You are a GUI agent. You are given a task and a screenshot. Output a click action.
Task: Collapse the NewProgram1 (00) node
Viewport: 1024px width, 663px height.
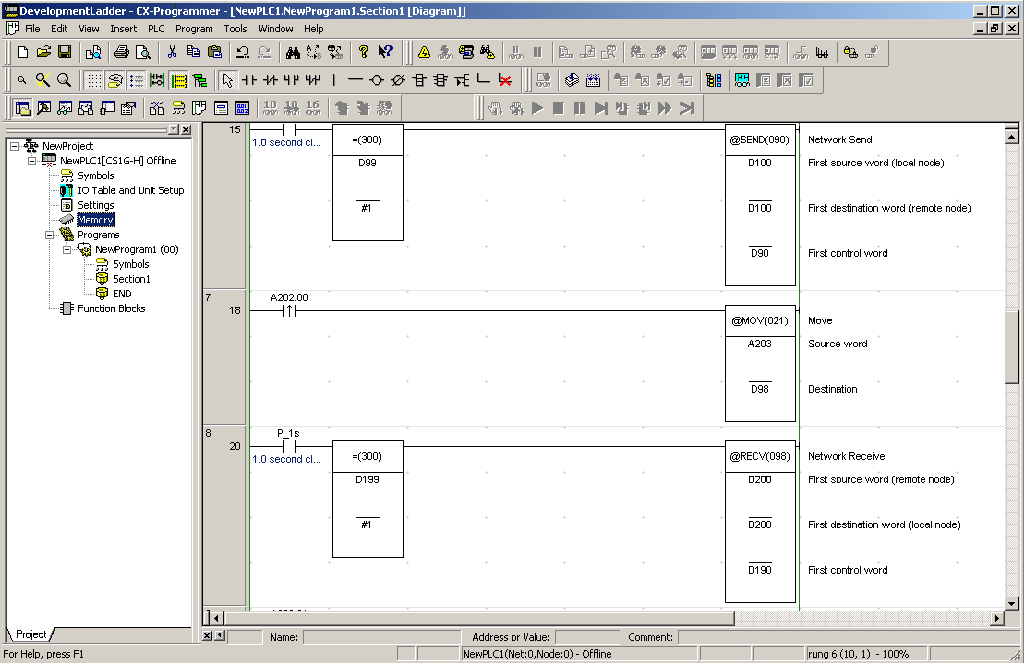click(67, 250)
